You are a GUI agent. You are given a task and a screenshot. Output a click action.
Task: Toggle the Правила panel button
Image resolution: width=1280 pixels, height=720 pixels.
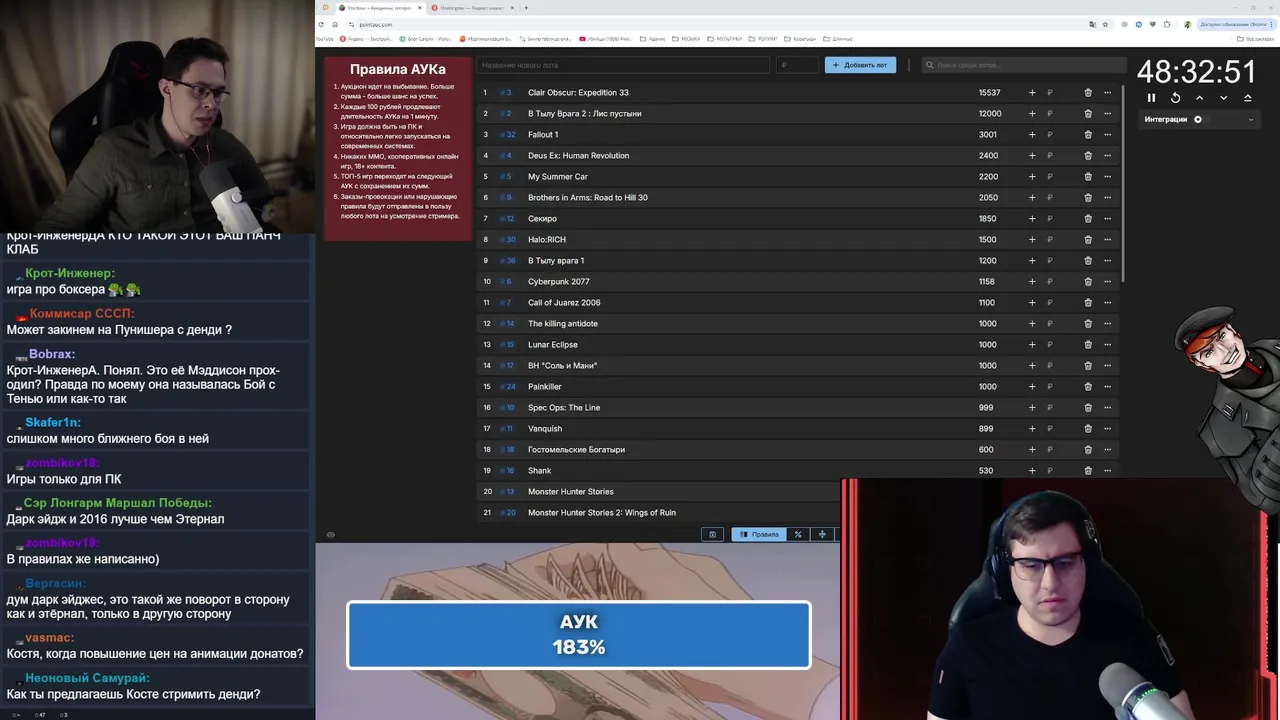point(759,534)
